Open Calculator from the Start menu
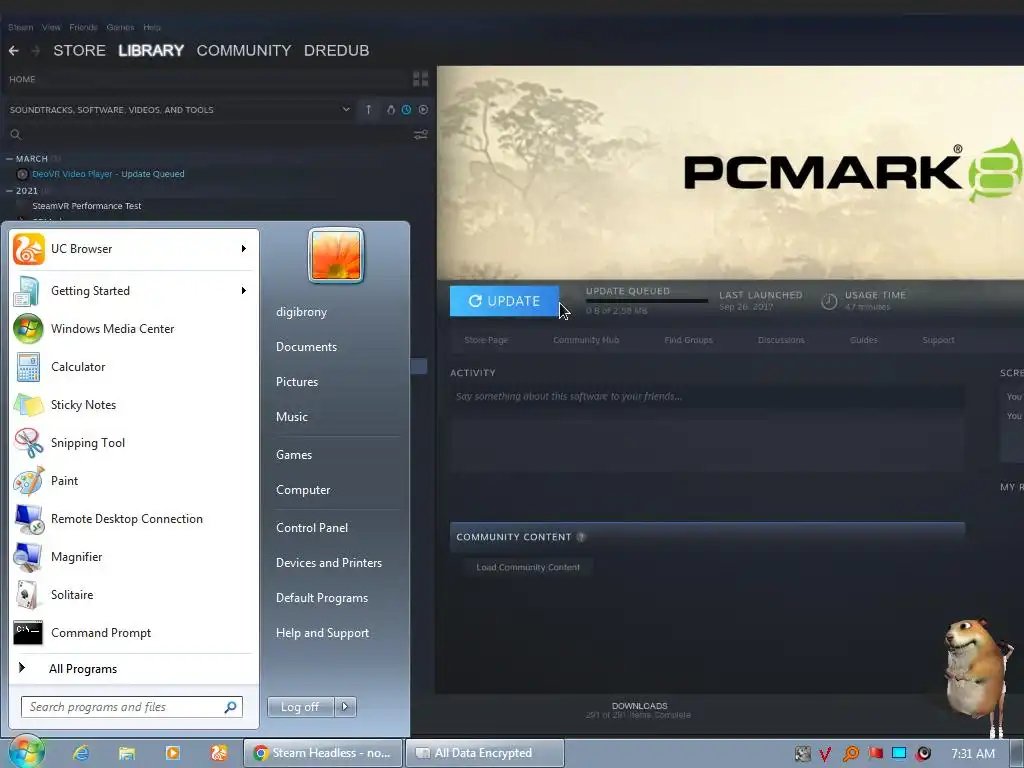Viewport: 1024px width, 768px height. [x=134, y=366]
